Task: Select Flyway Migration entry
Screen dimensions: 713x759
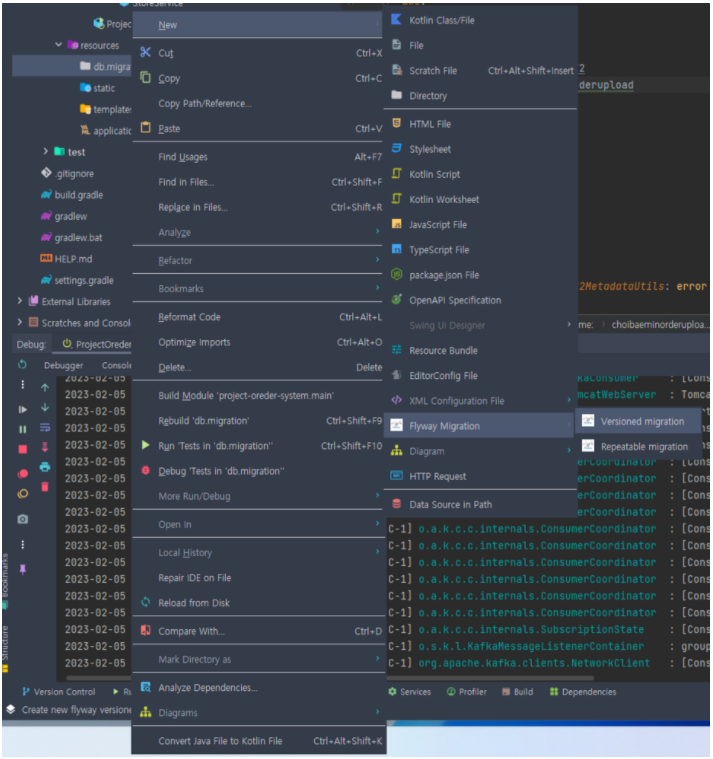Action: (480, 425)
